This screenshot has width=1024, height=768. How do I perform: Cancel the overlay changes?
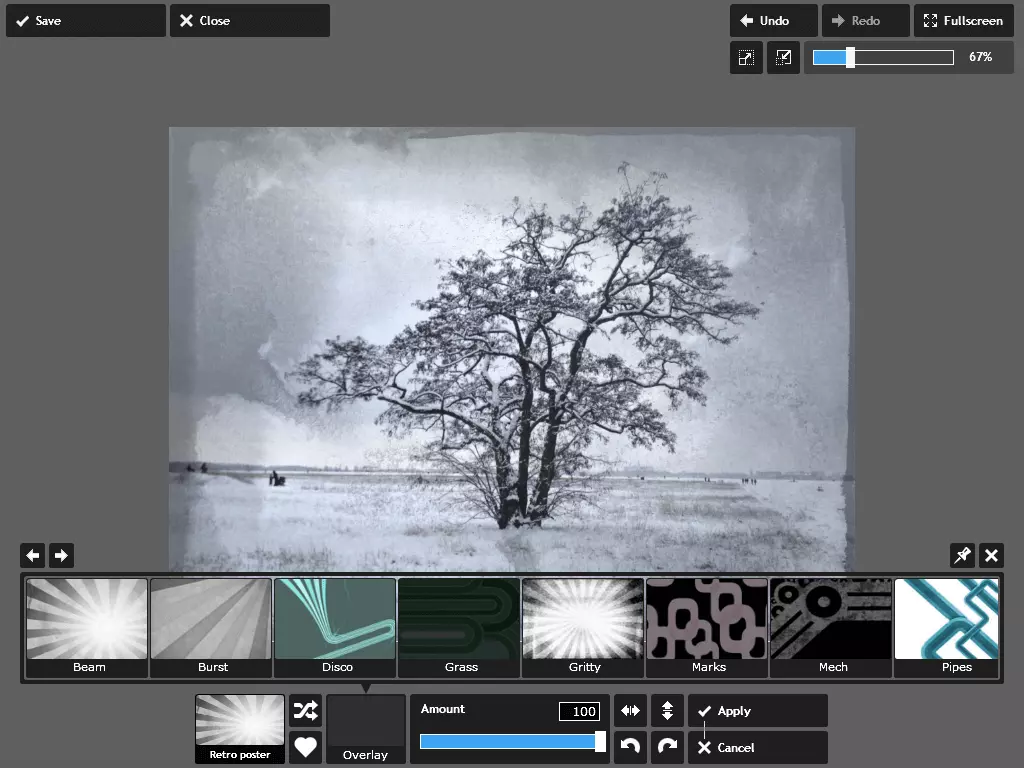757,748
